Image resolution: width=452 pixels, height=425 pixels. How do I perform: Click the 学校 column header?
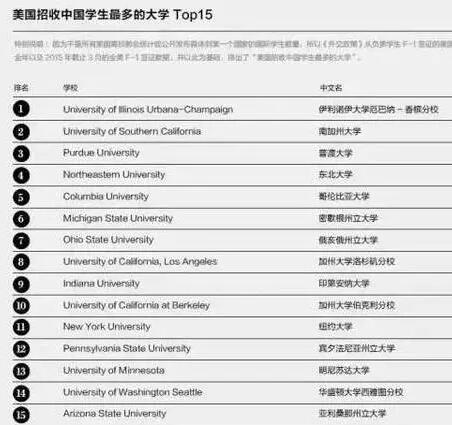click(71, 88)
